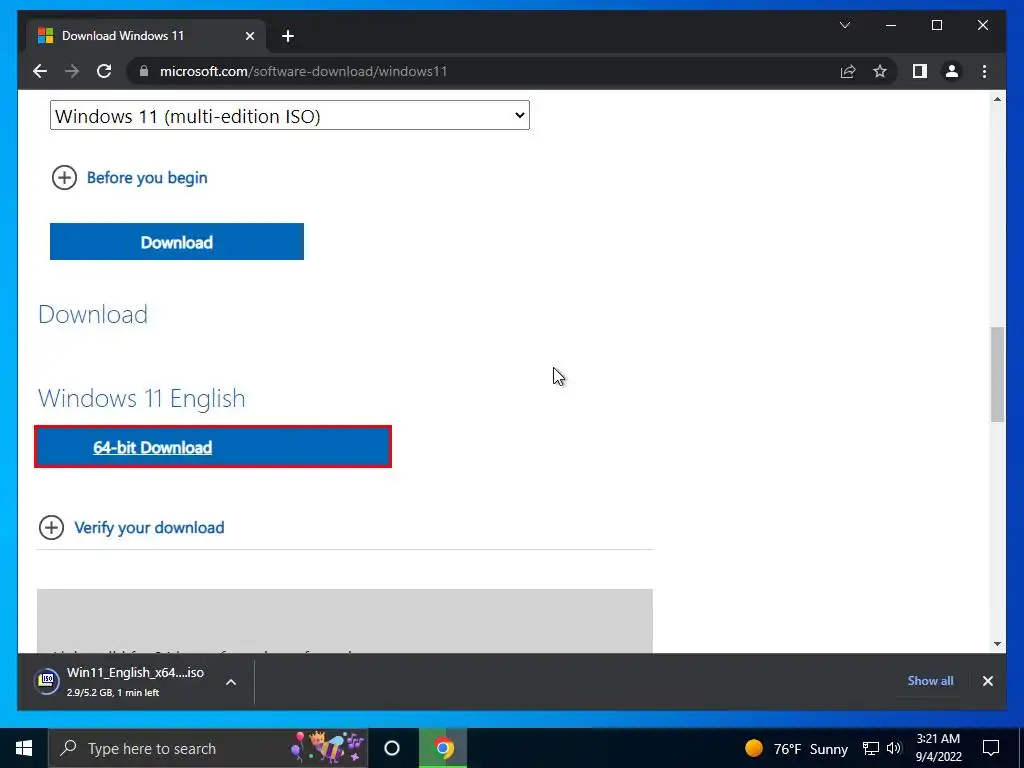Click the blue Download button
Viewport: 1024px width, 768px height.
(176, 242)
